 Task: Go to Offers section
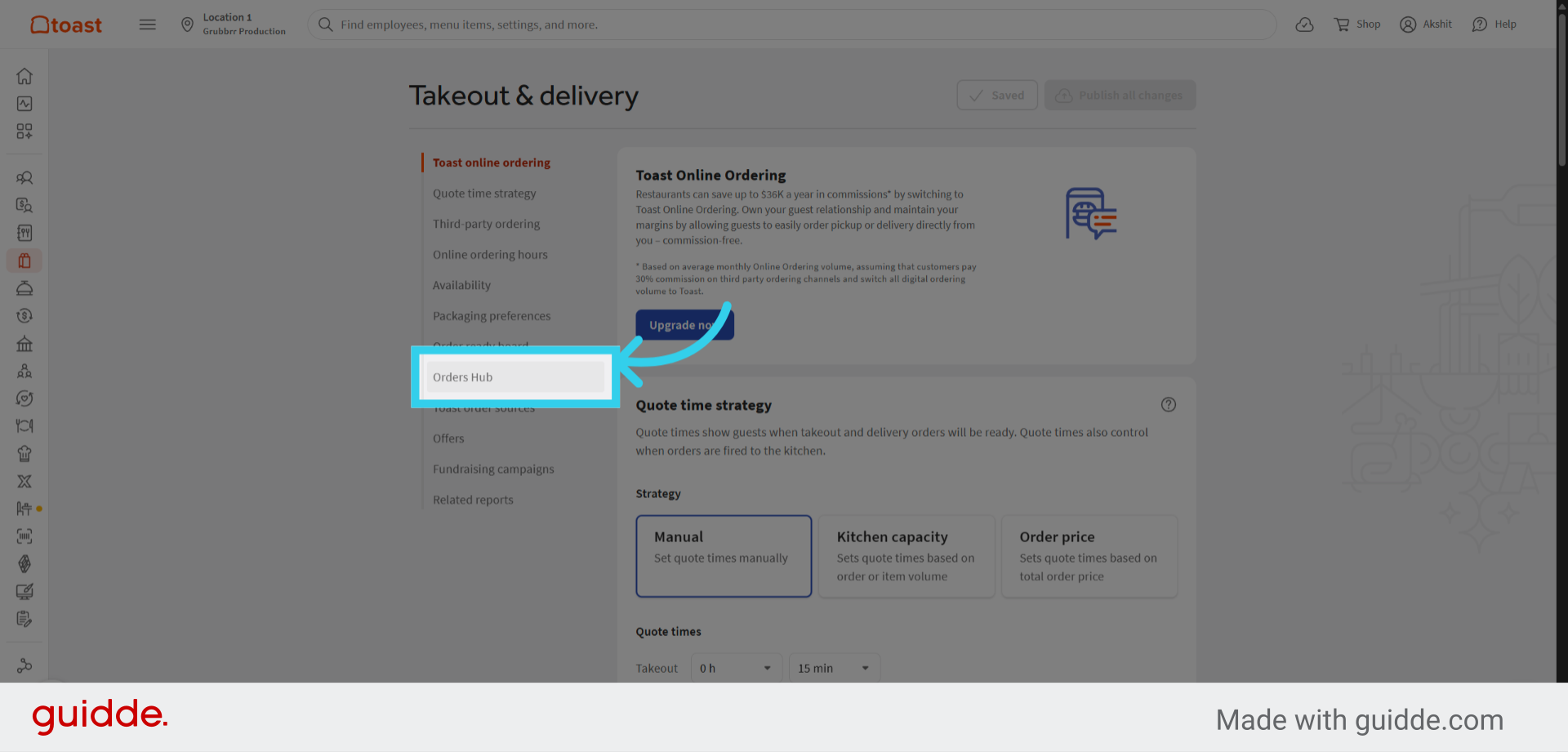click(448, 438)
